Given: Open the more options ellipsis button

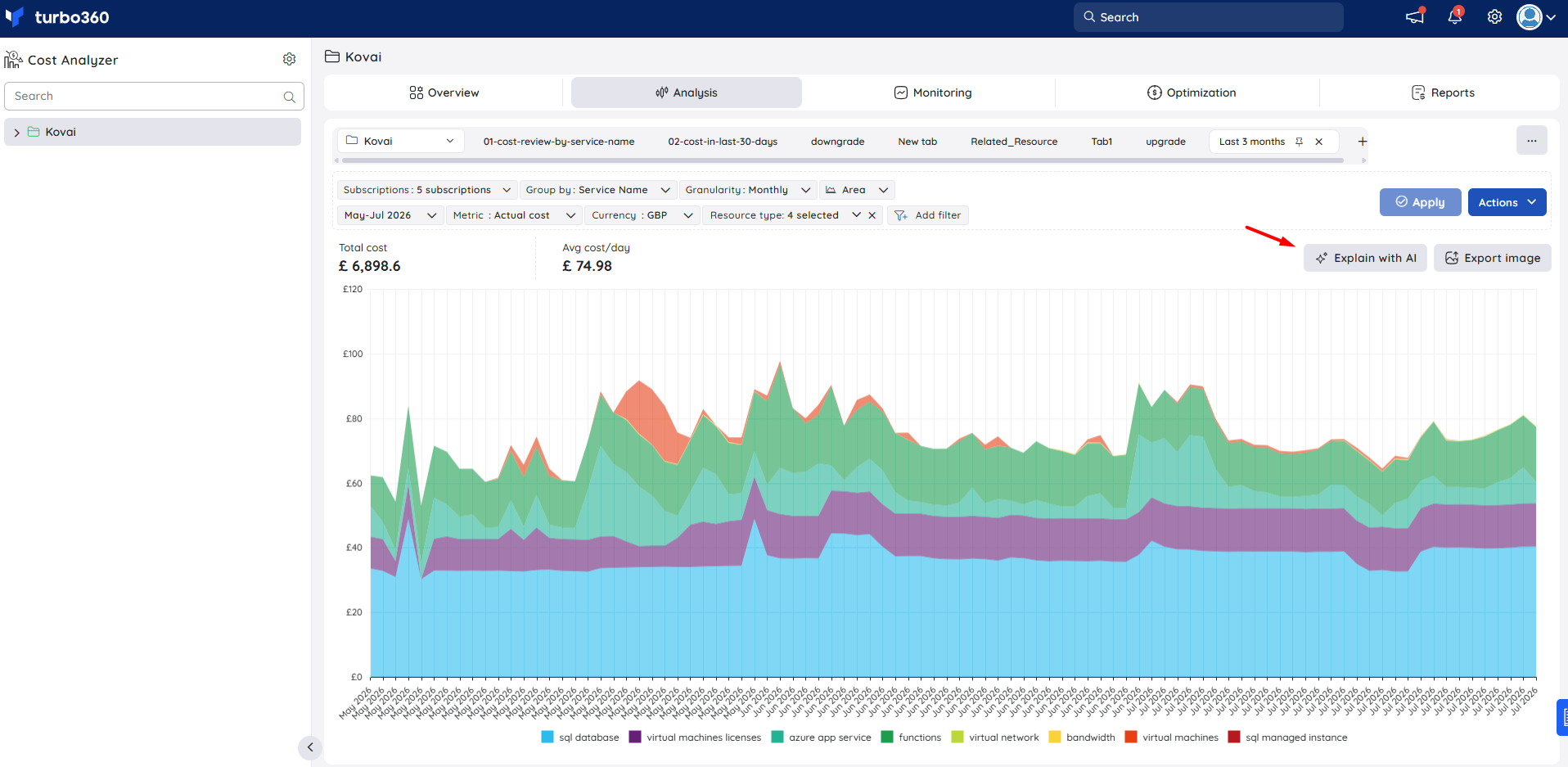Looking at the screenshot, I should pyautogui.click(x=1532, y=141).
